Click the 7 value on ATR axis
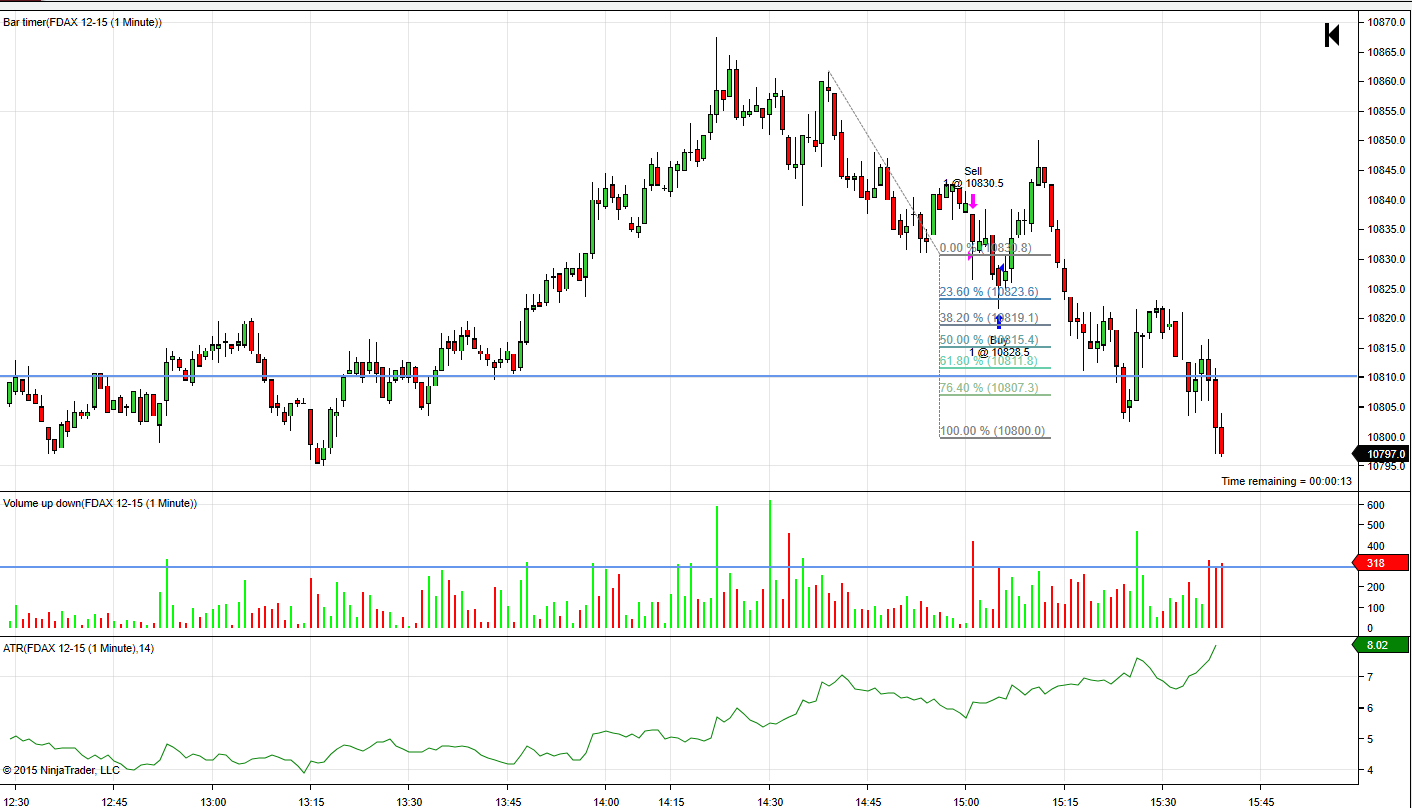Image resolution: width=1412 pixels, height=808 pixels. click(x=1370, y=677)
